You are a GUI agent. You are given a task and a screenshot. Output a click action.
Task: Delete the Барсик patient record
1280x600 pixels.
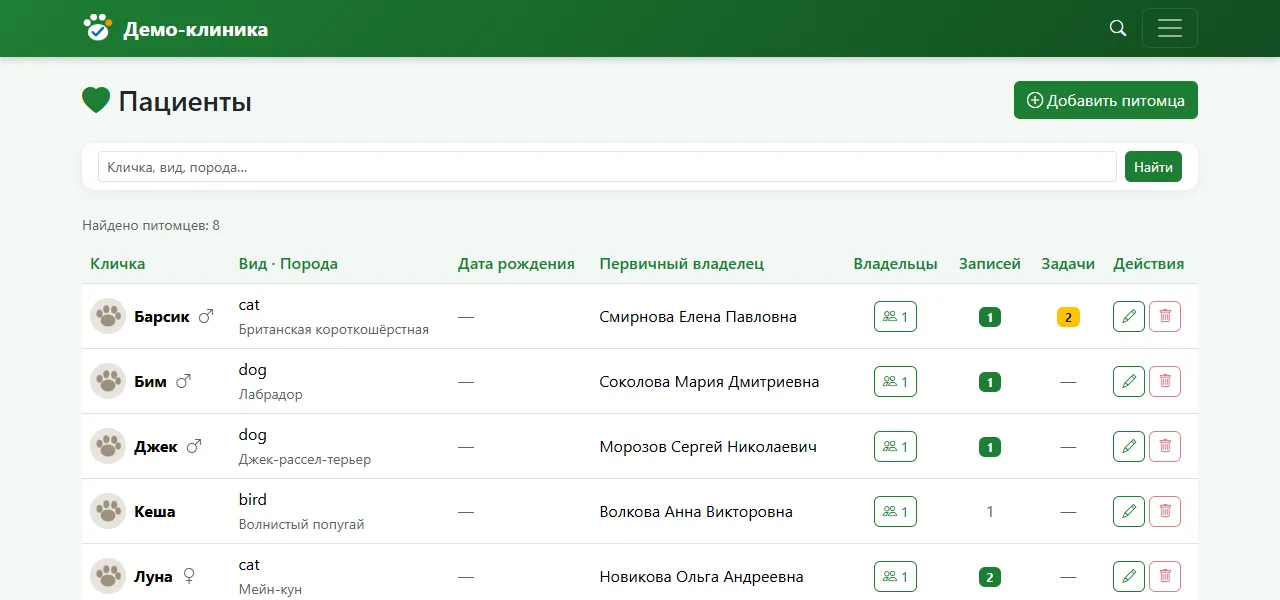1165,316
